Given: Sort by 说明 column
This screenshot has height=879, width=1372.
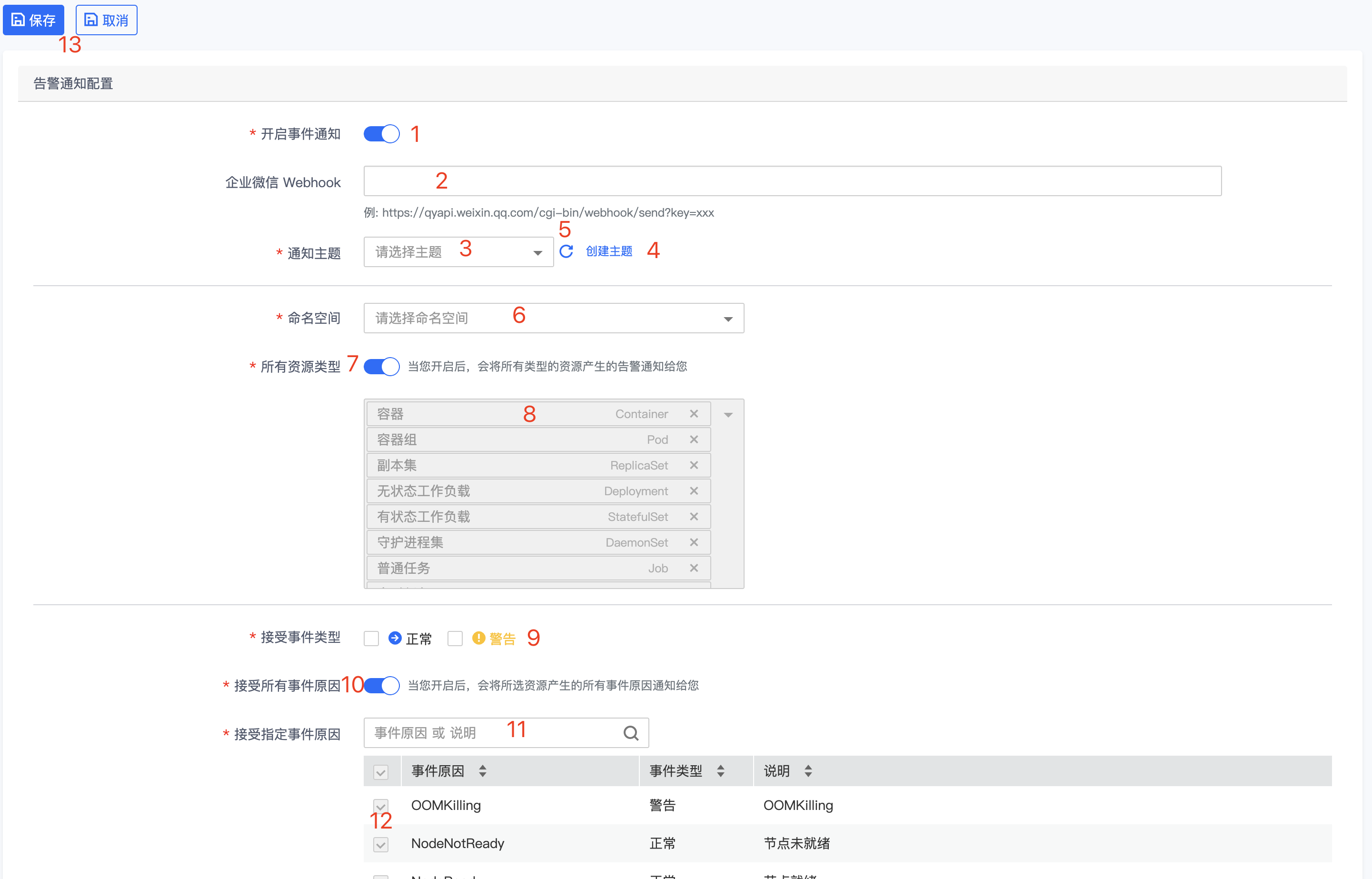Looking at the screenshot, I should [x=808, y=771].
